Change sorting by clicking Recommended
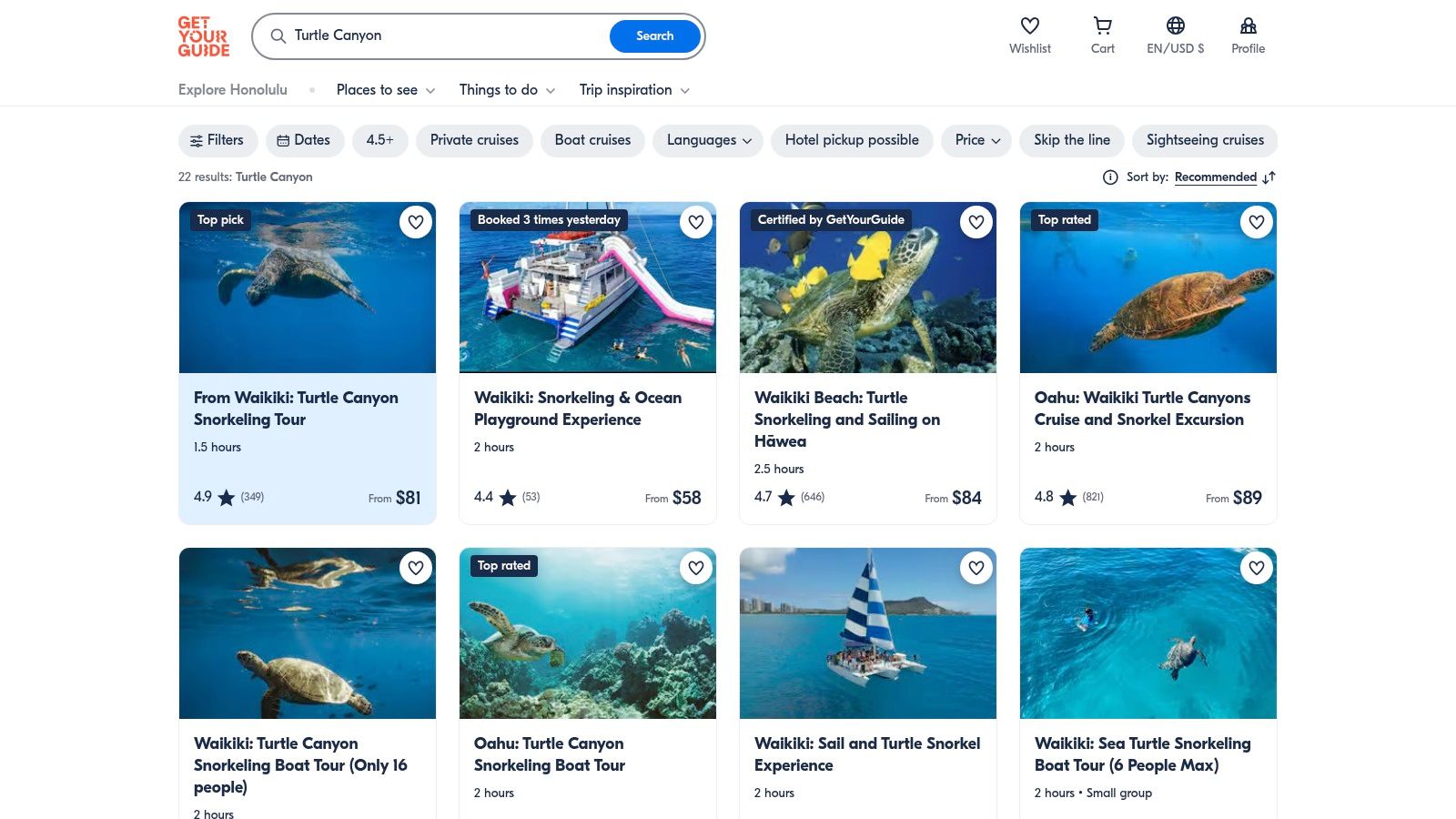1456x819 pixels. [x=1216, y=177]
